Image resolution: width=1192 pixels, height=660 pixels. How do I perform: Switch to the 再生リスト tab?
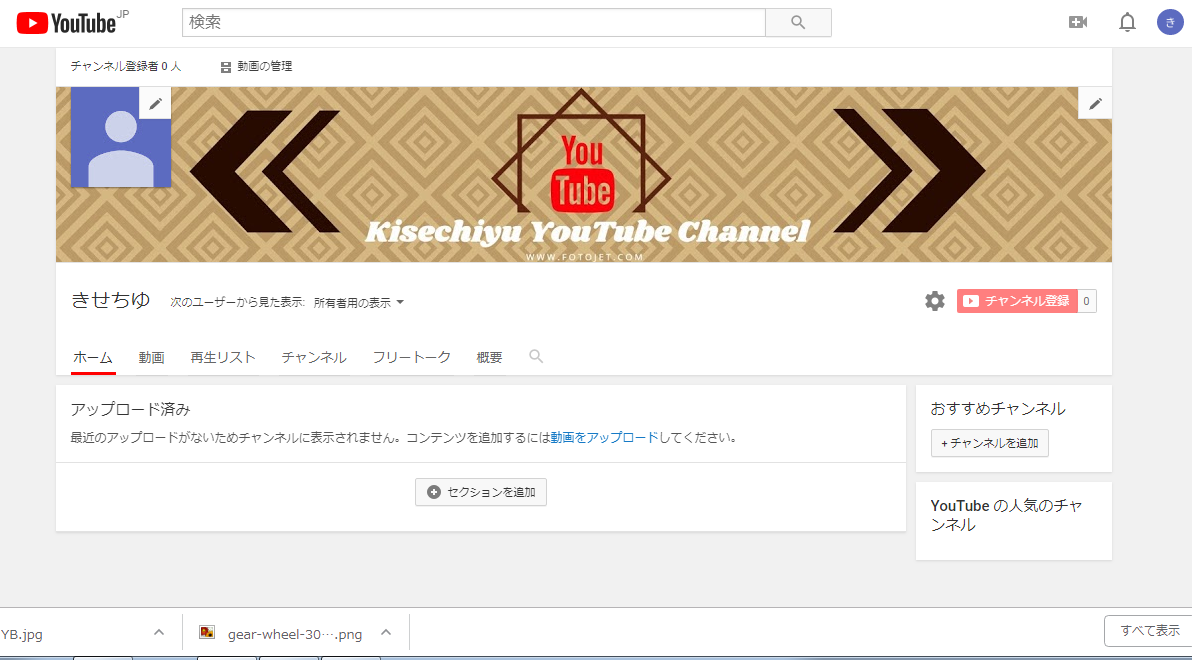coord(223,357)
